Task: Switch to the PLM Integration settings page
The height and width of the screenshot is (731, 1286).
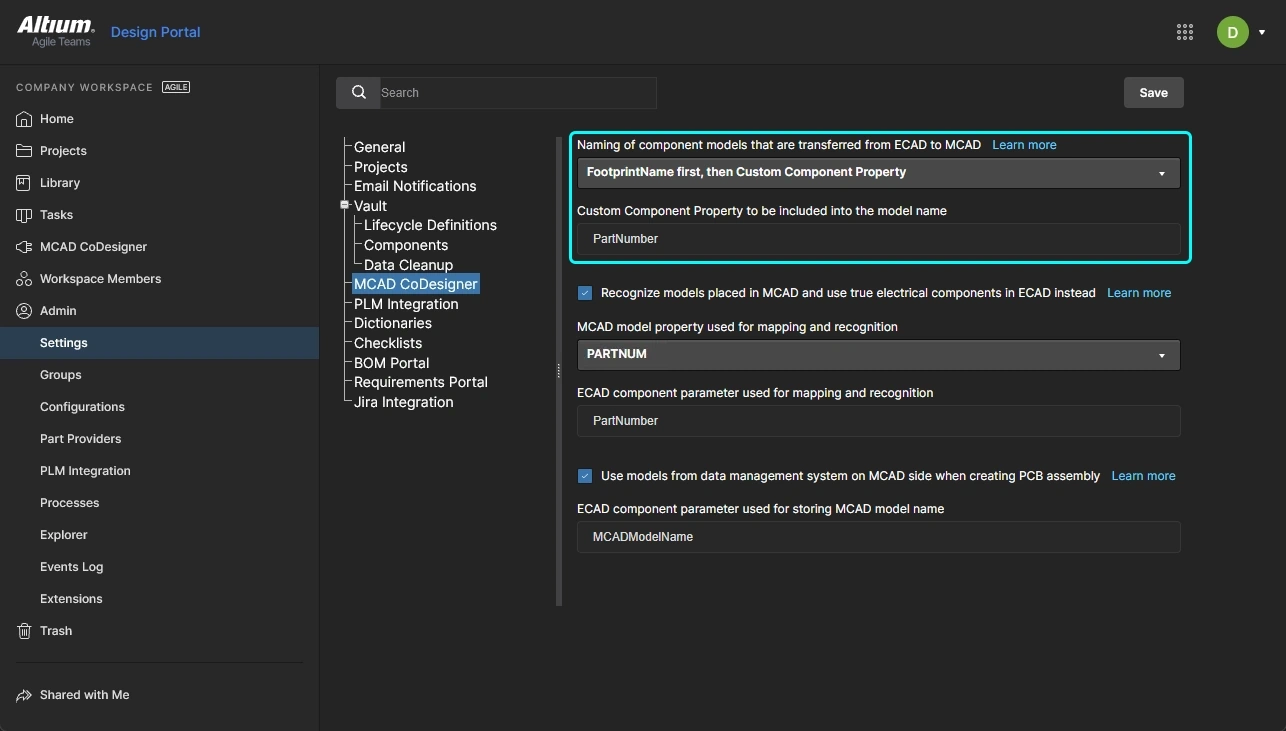Action: point(405,304)
